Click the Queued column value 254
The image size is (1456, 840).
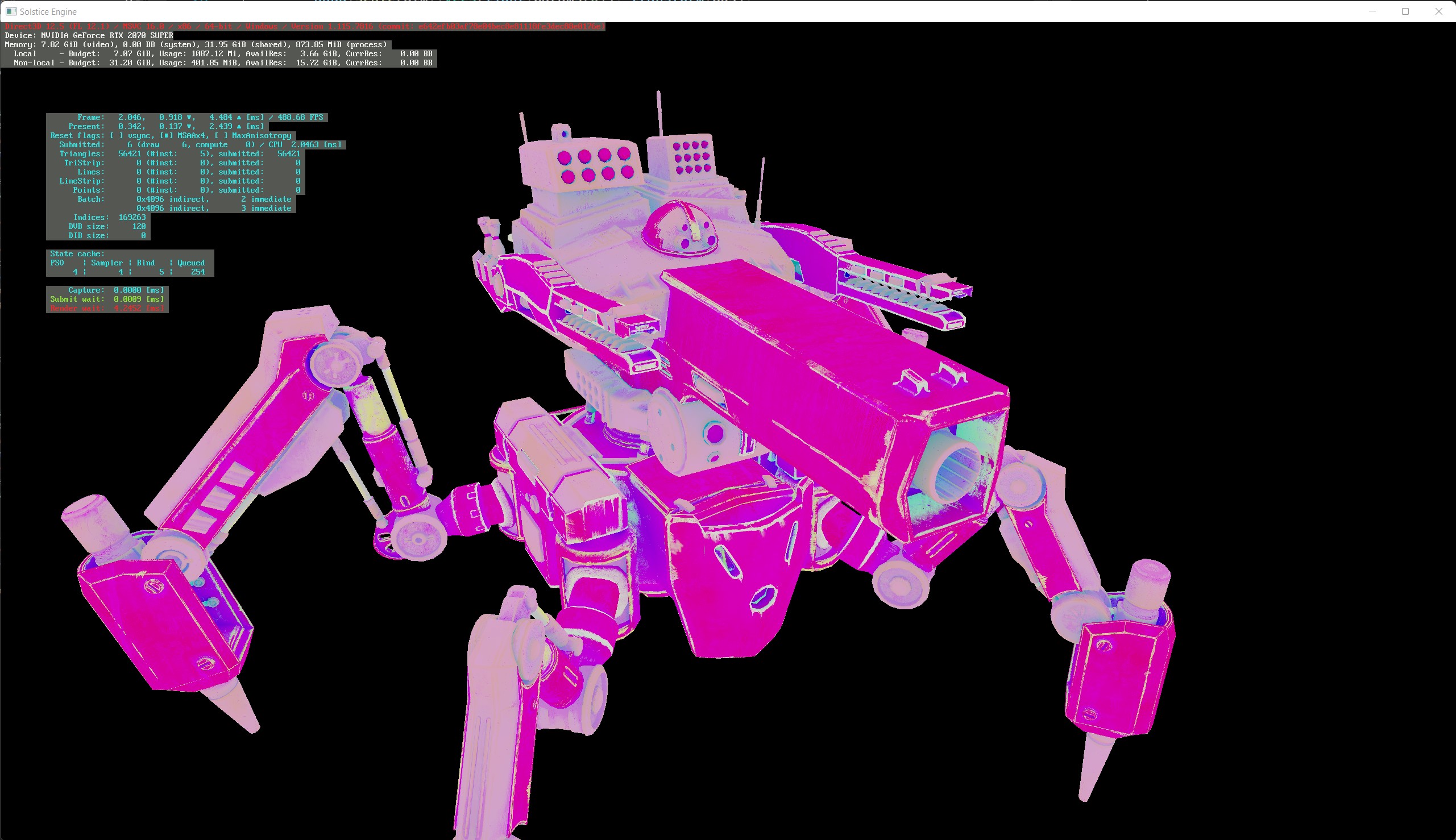198,272
